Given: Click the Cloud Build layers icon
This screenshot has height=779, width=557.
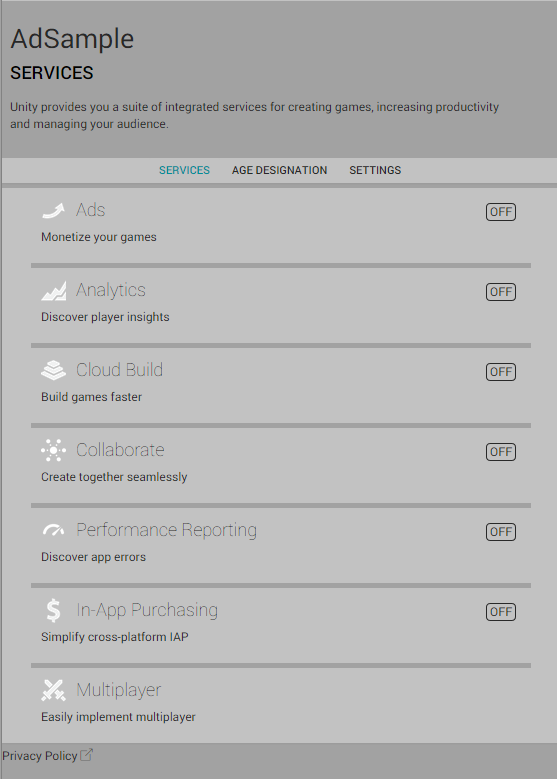Looking at the screenshot, I should [53, 370].
